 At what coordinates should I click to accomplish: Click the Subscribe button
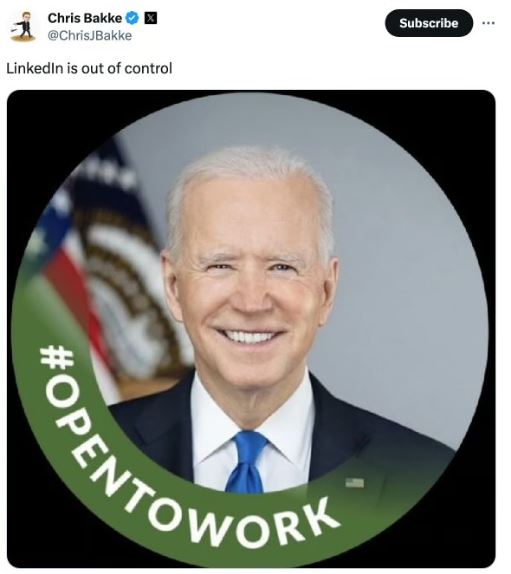[x=429, y=23]
